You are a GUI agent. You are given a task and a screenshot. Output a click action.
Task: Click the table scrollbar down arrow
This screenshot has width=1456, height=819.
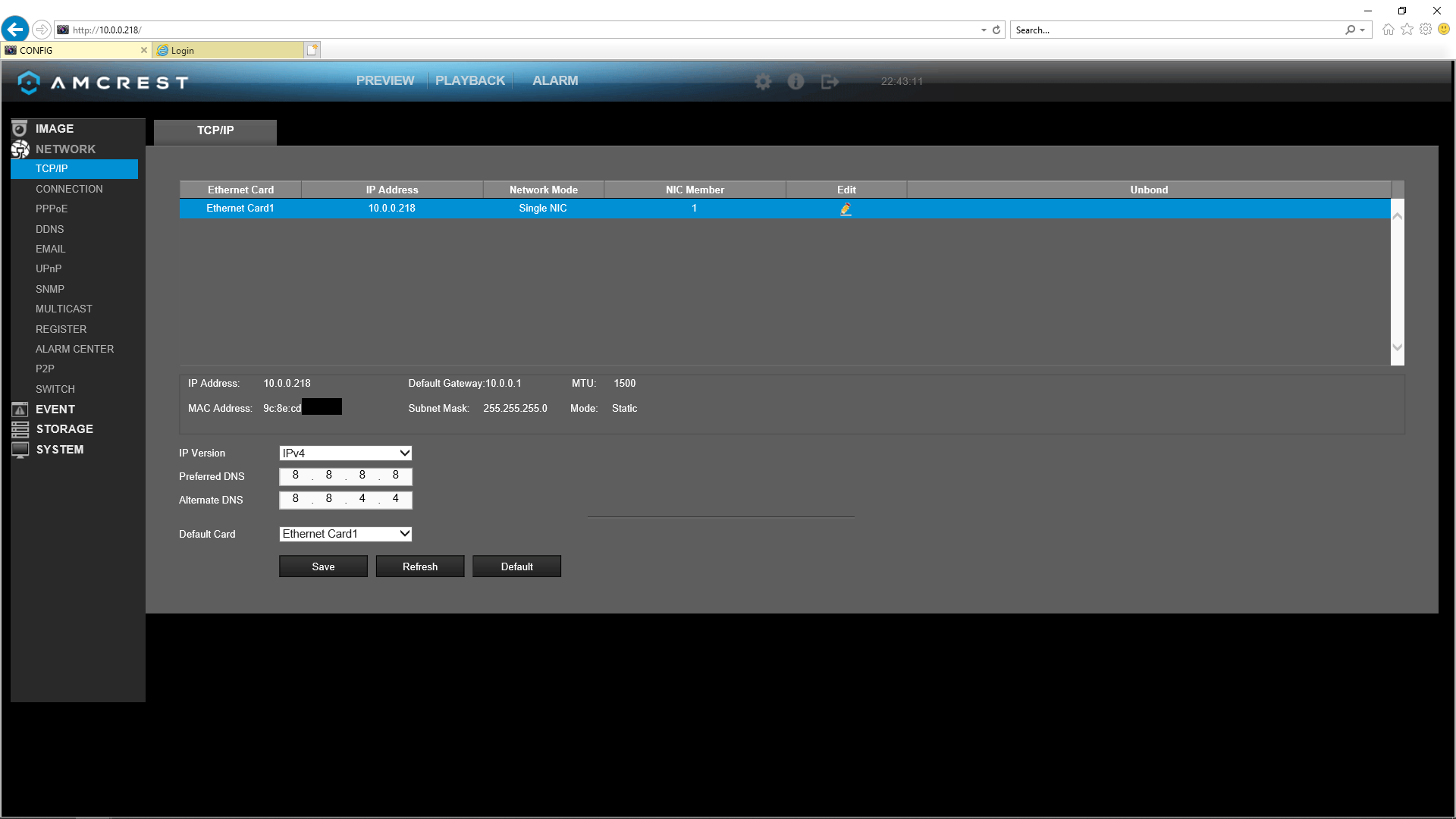coord(1398,347)
